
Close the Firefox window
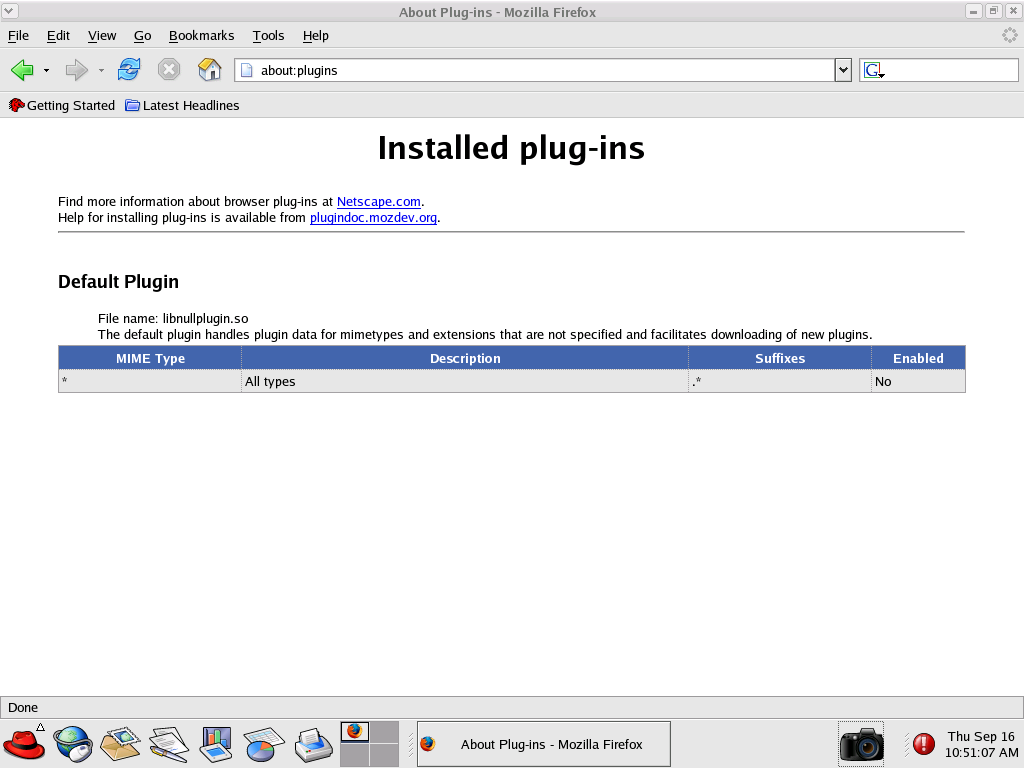tap(1013, 11)
